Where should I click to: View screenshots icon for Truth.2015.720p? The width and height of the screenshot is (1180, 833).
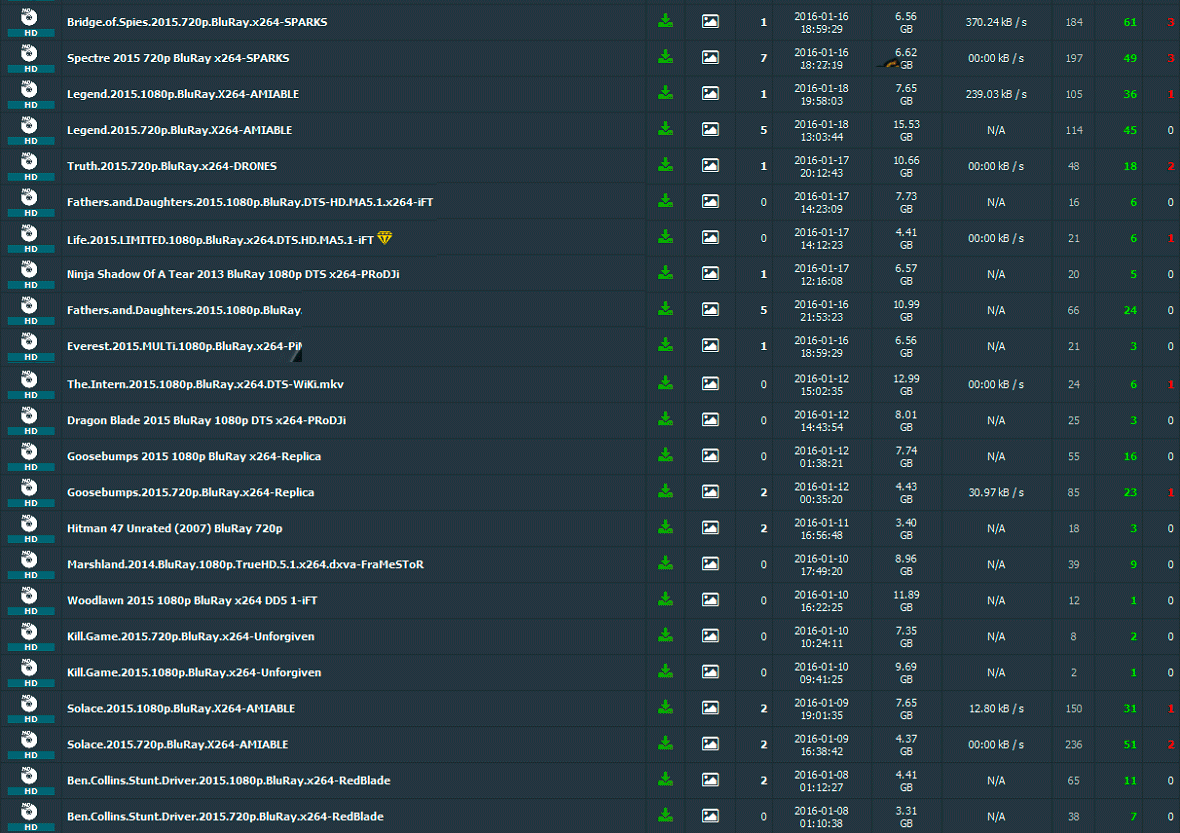710,166
